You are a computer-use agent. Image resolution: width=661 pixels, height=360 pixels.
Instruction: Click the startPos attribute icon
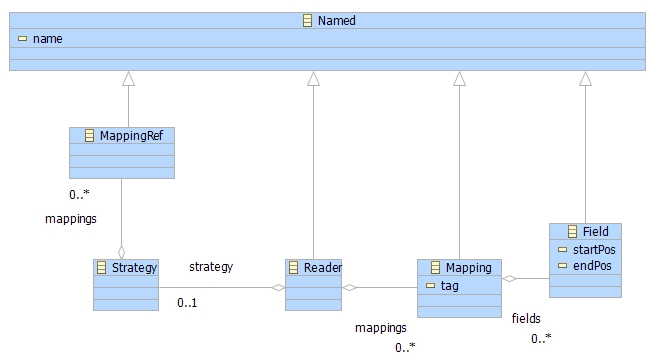tap(562, 250)
